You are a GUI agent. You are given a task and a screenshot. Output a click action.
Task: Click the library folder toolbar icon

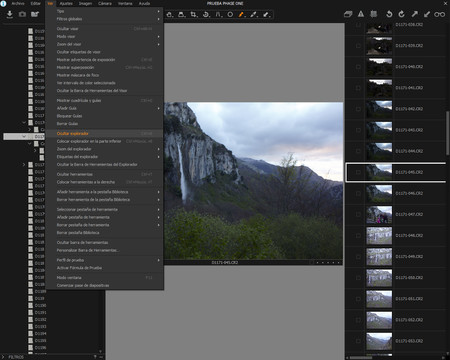point(35,14)
